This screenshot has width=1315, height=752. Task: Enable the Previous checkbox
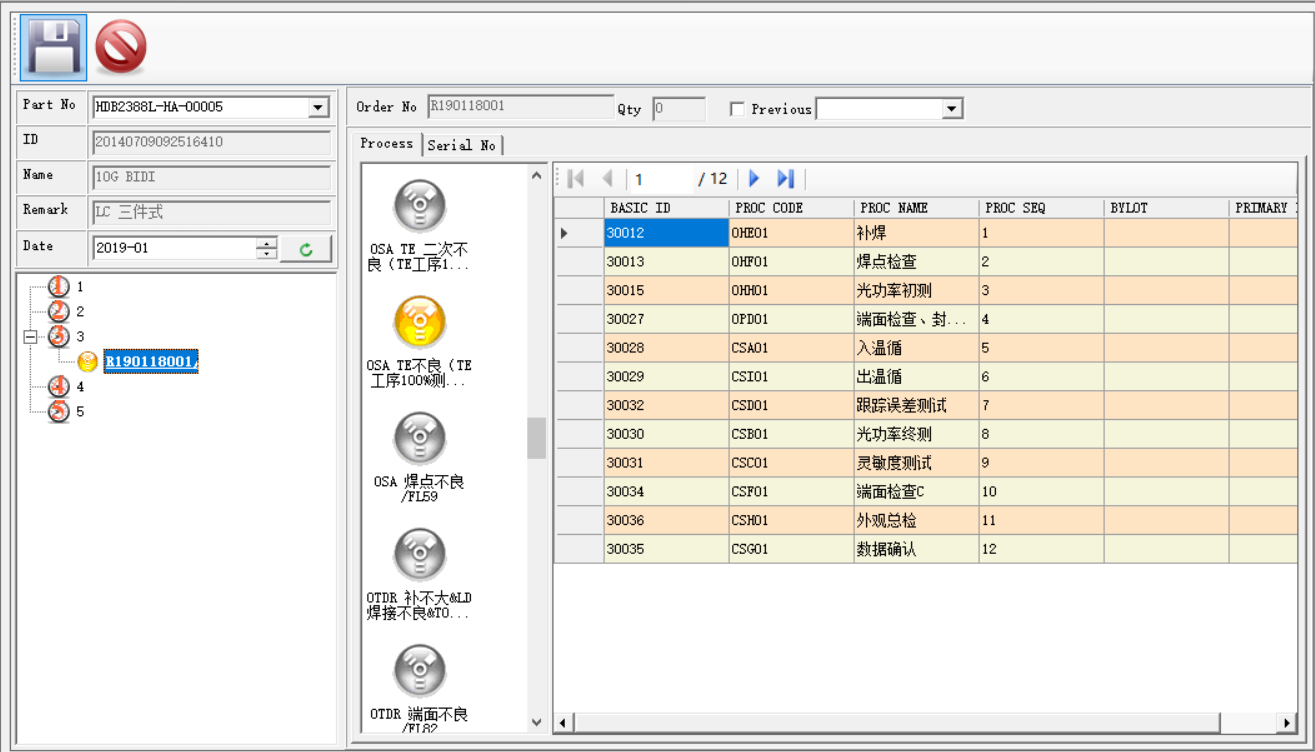pos(737,109)
